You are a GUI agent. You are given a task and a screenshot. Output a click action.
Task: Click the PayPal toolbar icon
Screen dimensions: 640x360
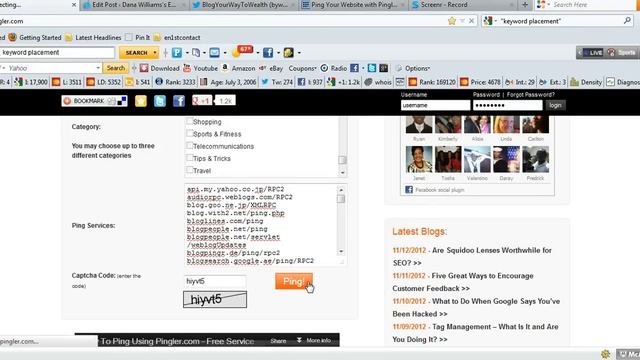(x=177, y=53)
